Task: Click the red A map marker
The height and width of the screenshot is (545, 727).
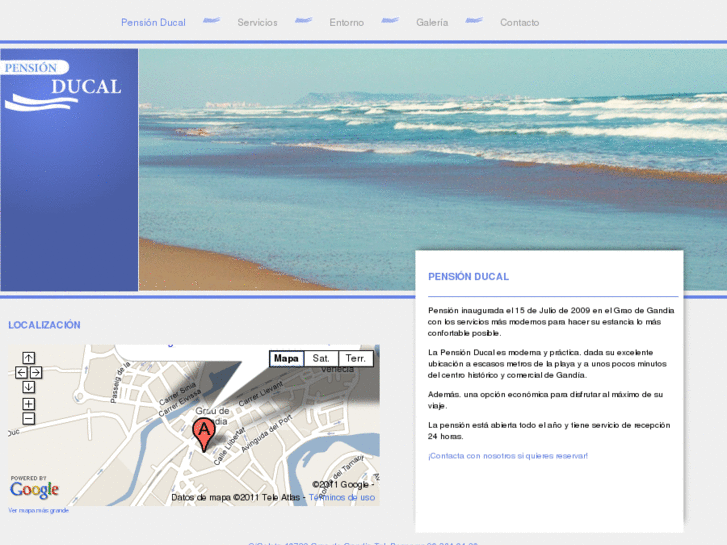Action: 204,434
